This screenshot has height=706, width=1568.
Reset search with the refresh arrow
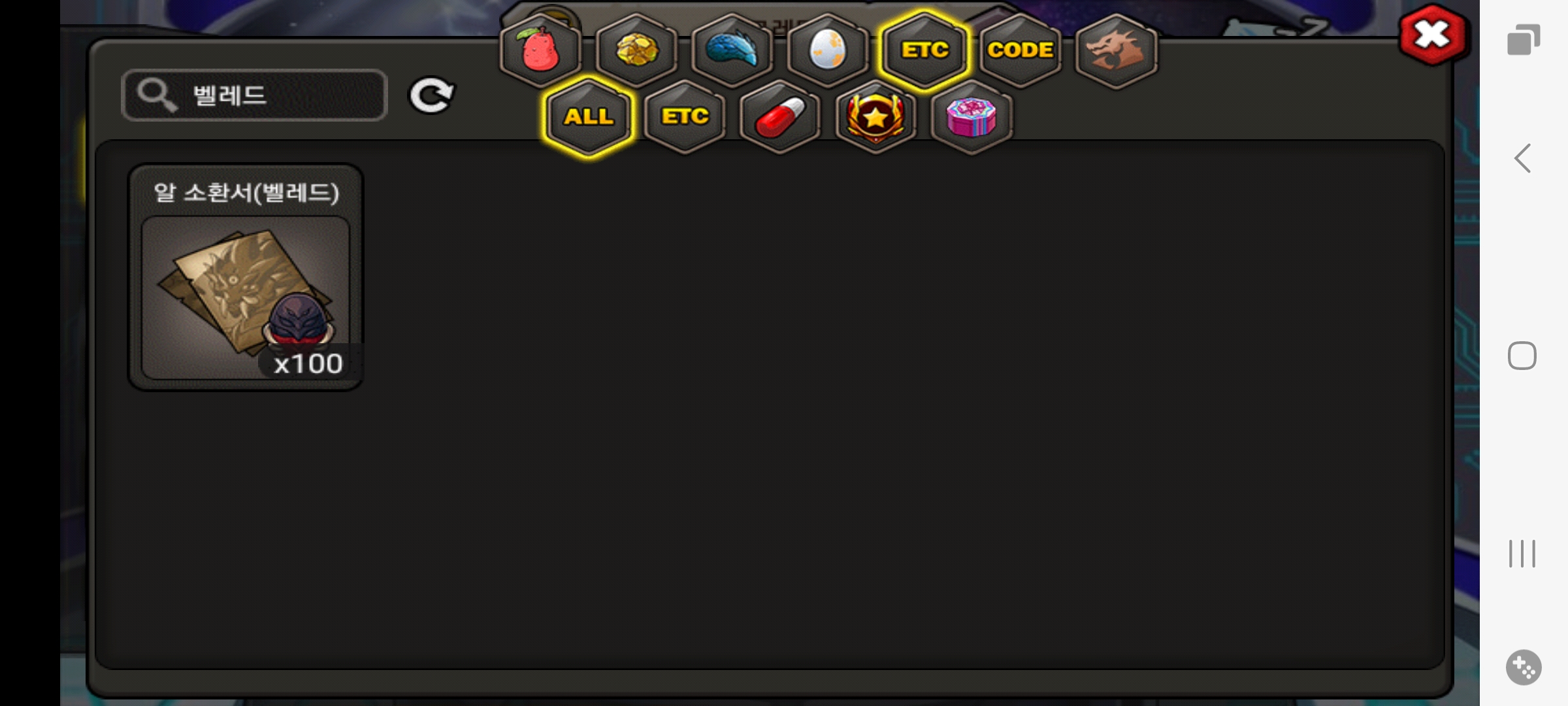[432, 96]
